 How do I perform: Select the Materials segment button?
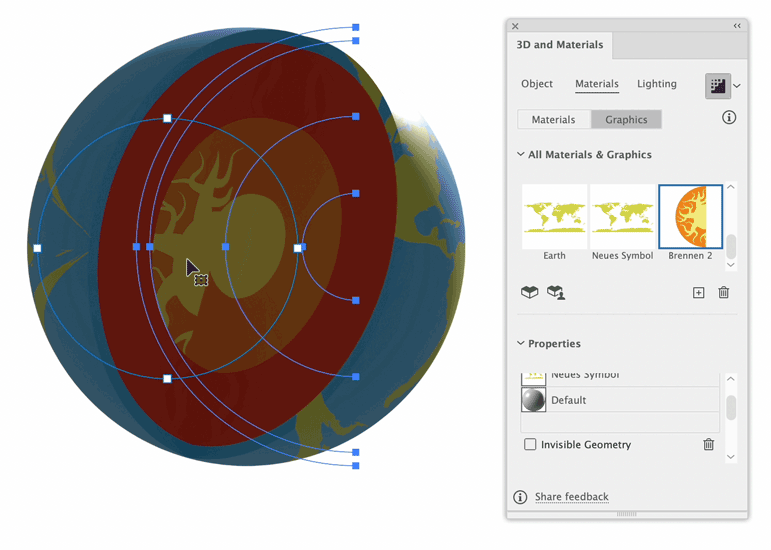pos(554,119)
